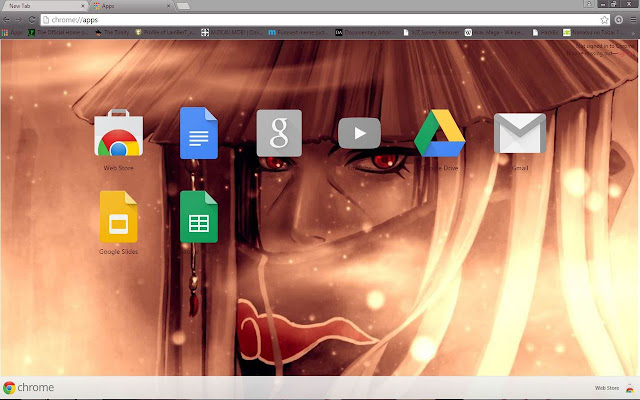Launch the Gmail envelope app
Screen dimensions: 640x400
(520, 133)
